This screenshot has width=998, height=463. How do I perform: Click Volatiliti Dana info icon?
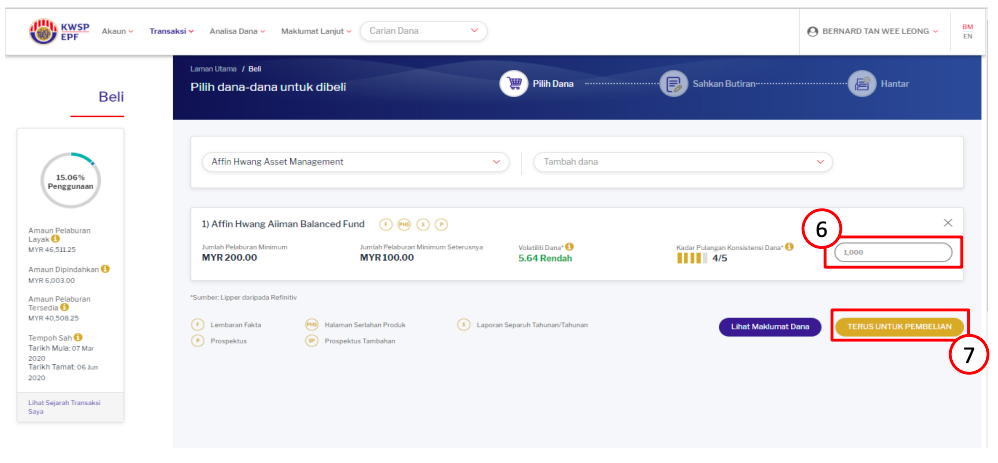click(x=570, y=246)
